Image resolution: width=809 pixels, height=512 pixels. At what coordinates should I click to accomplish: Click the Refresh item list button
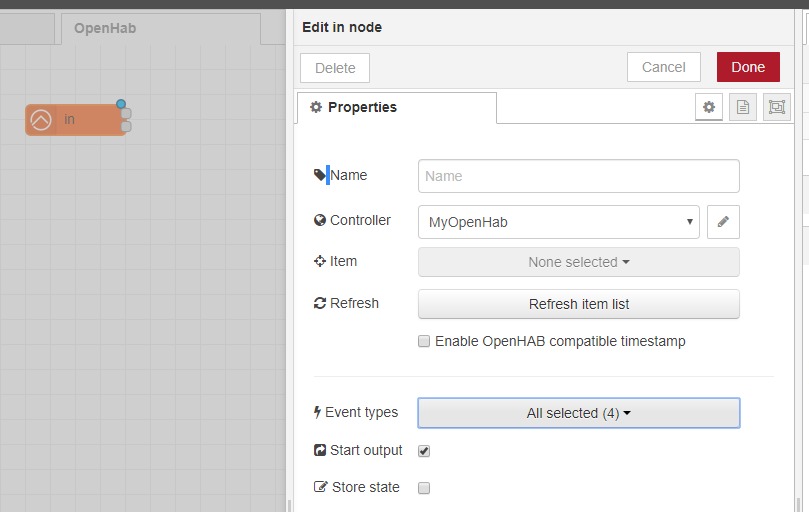tap(579, 304)
